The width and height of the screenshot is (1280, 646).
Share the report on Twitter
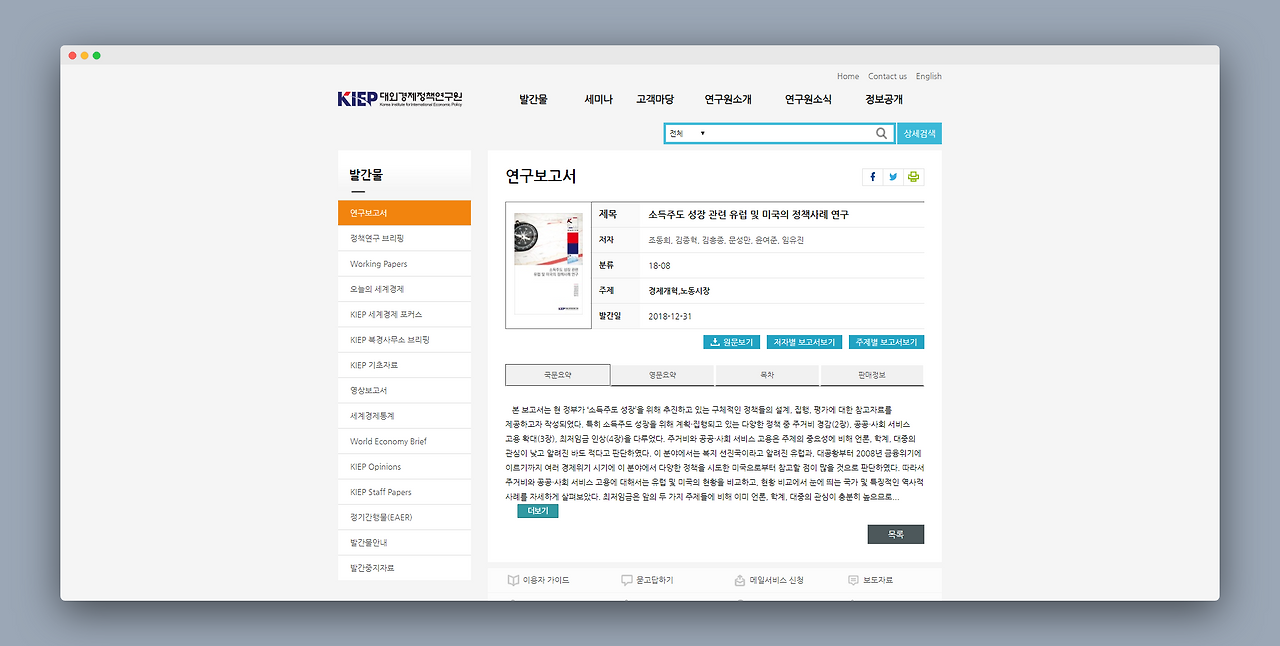(x=893, y=177)
